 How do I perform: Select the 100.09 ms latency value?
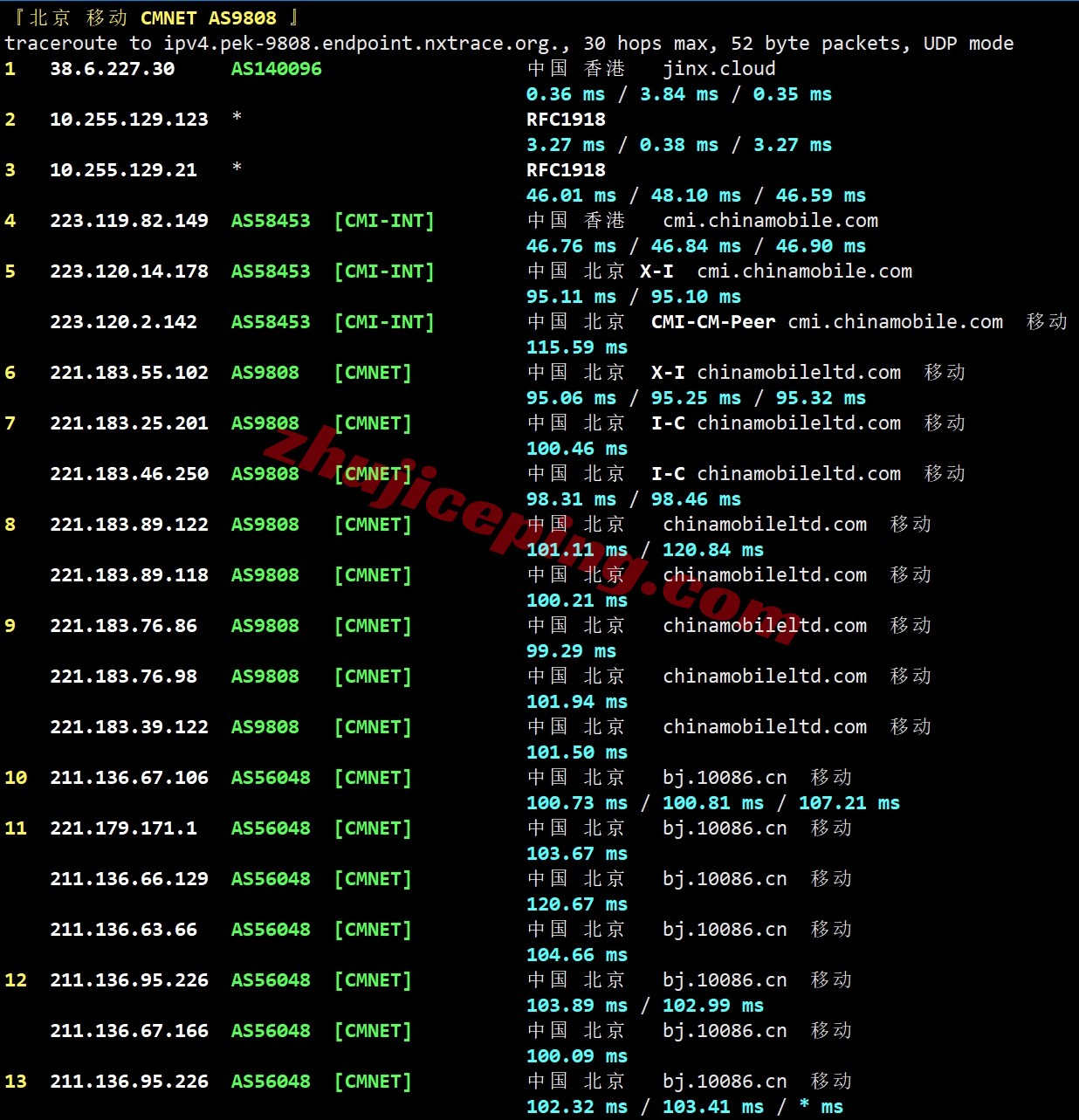[x=576, y=1056]
